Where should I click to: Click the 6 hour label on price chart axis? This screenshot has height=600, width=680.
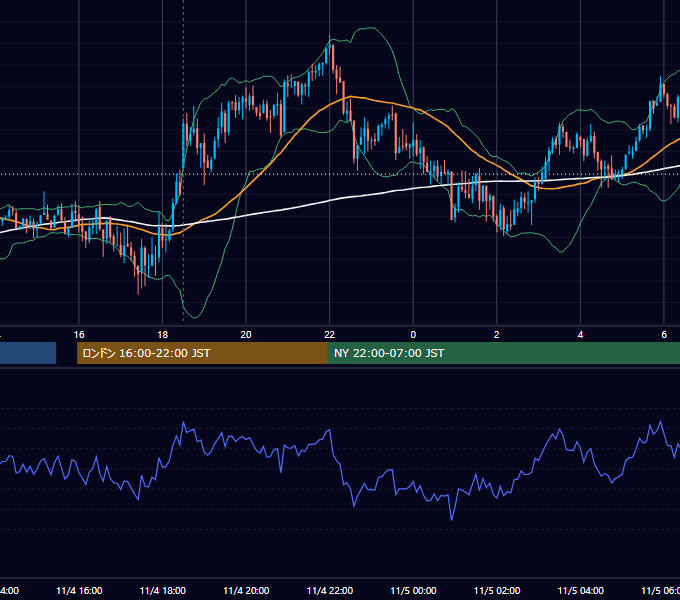664,334
